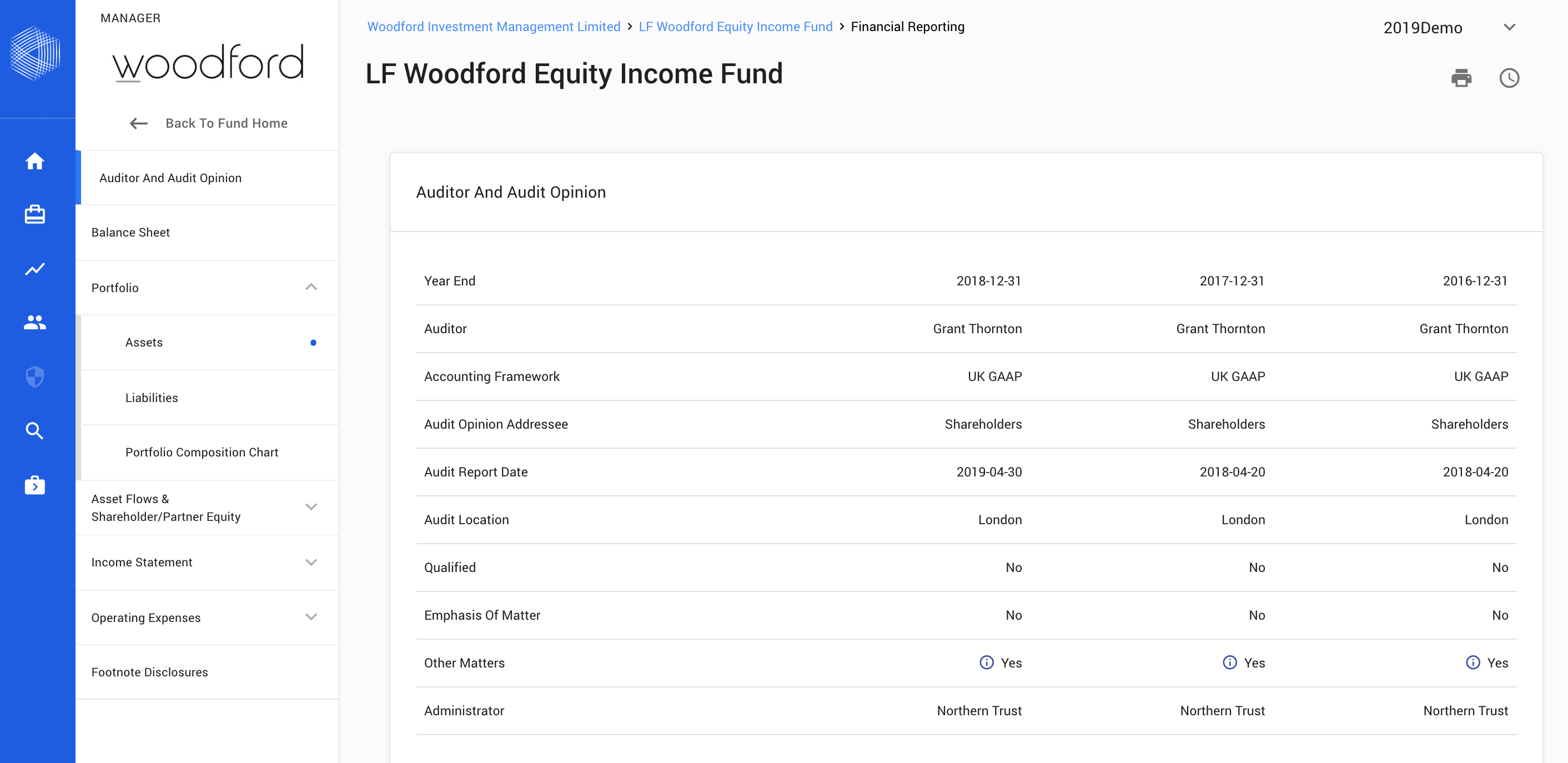The width and height of the screenshot is (1568, 763).
Task: Open the home icon in the sidebar
Action: click(34, 162)
